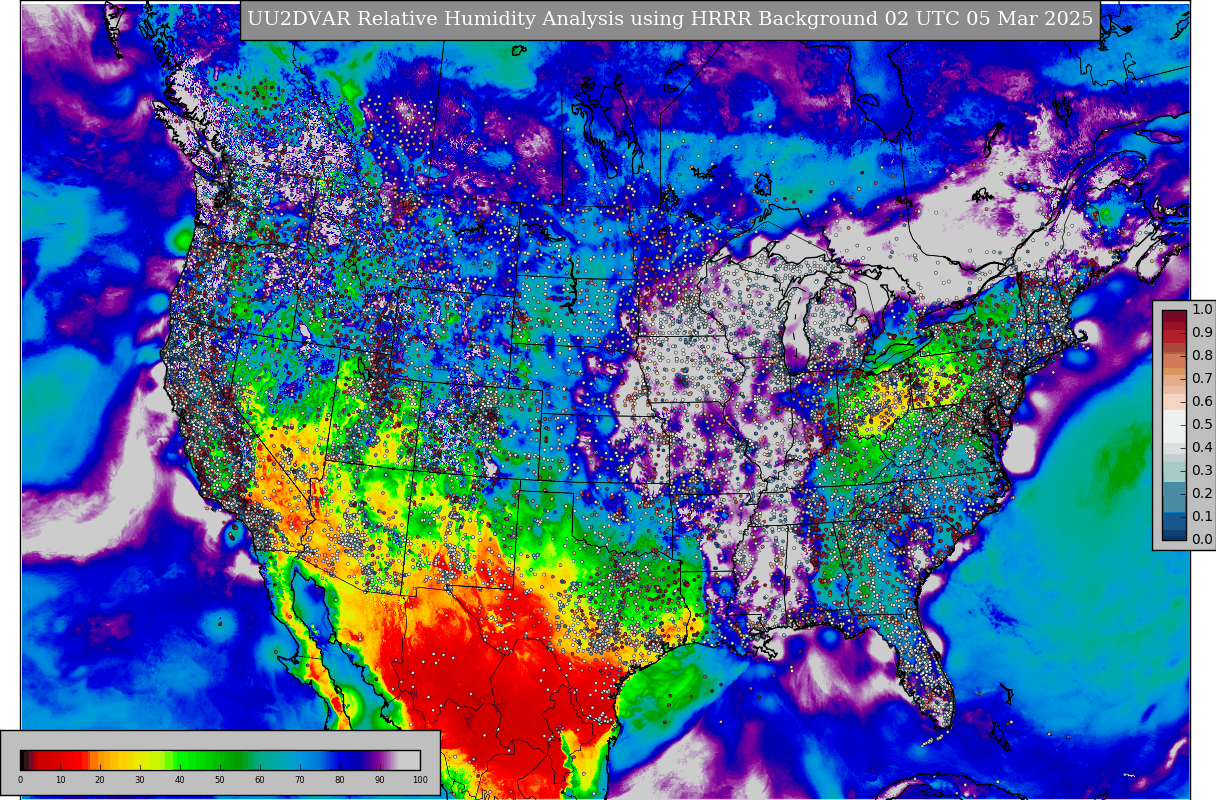Click the 0.0 label on right colorbar
The width and height of the screenshot is (1216, 800).
pos(1202,539)
